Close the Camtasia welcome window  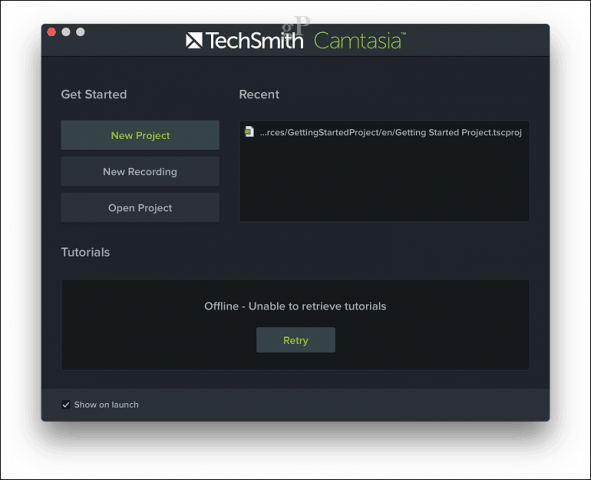(x=52, y=32)
